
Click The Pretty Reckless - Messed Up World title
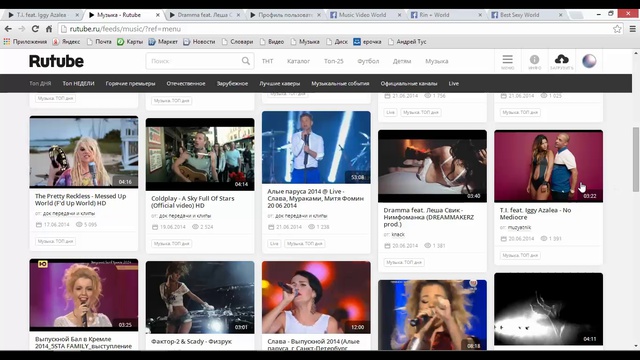click(80, 200)
